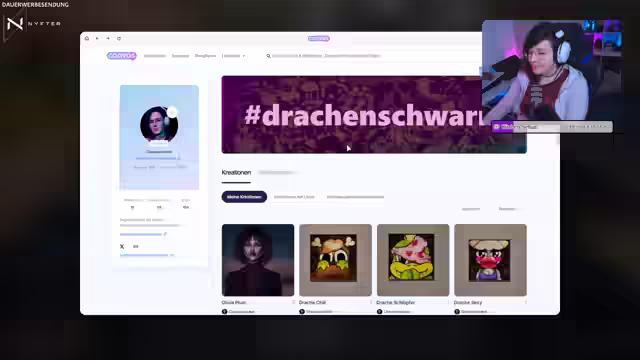Image resolution: width=640 pixels, height=360 pixels.
Task: Select the Meine Kreationen filter button
Action: click(x=244, y=197)
